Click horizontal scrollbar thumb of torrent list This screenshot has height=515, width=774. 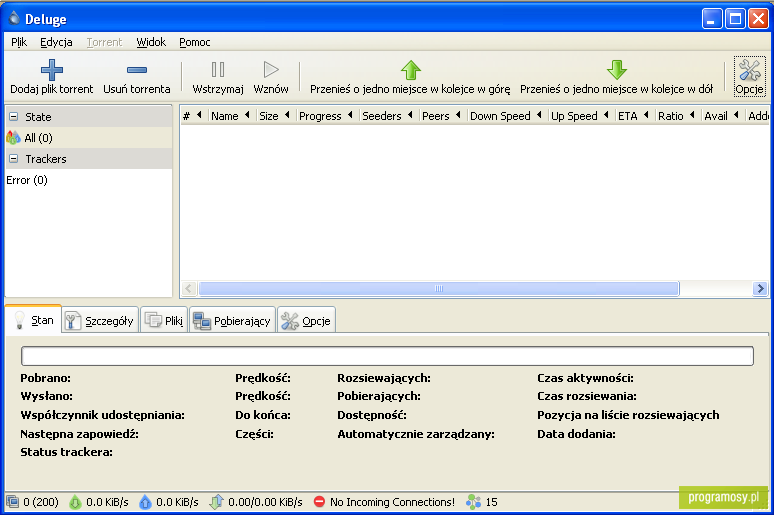439,288
